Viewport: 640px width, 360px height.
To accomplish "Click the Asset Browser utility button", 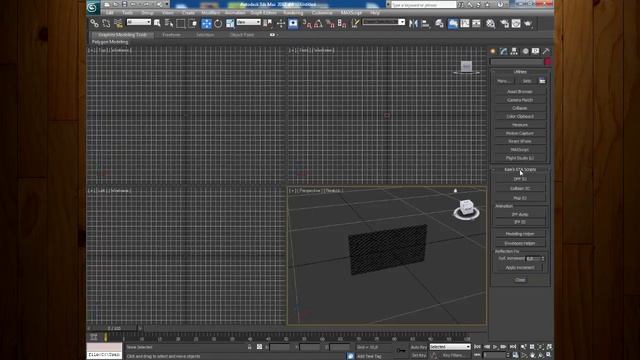I will coord(520,91).
